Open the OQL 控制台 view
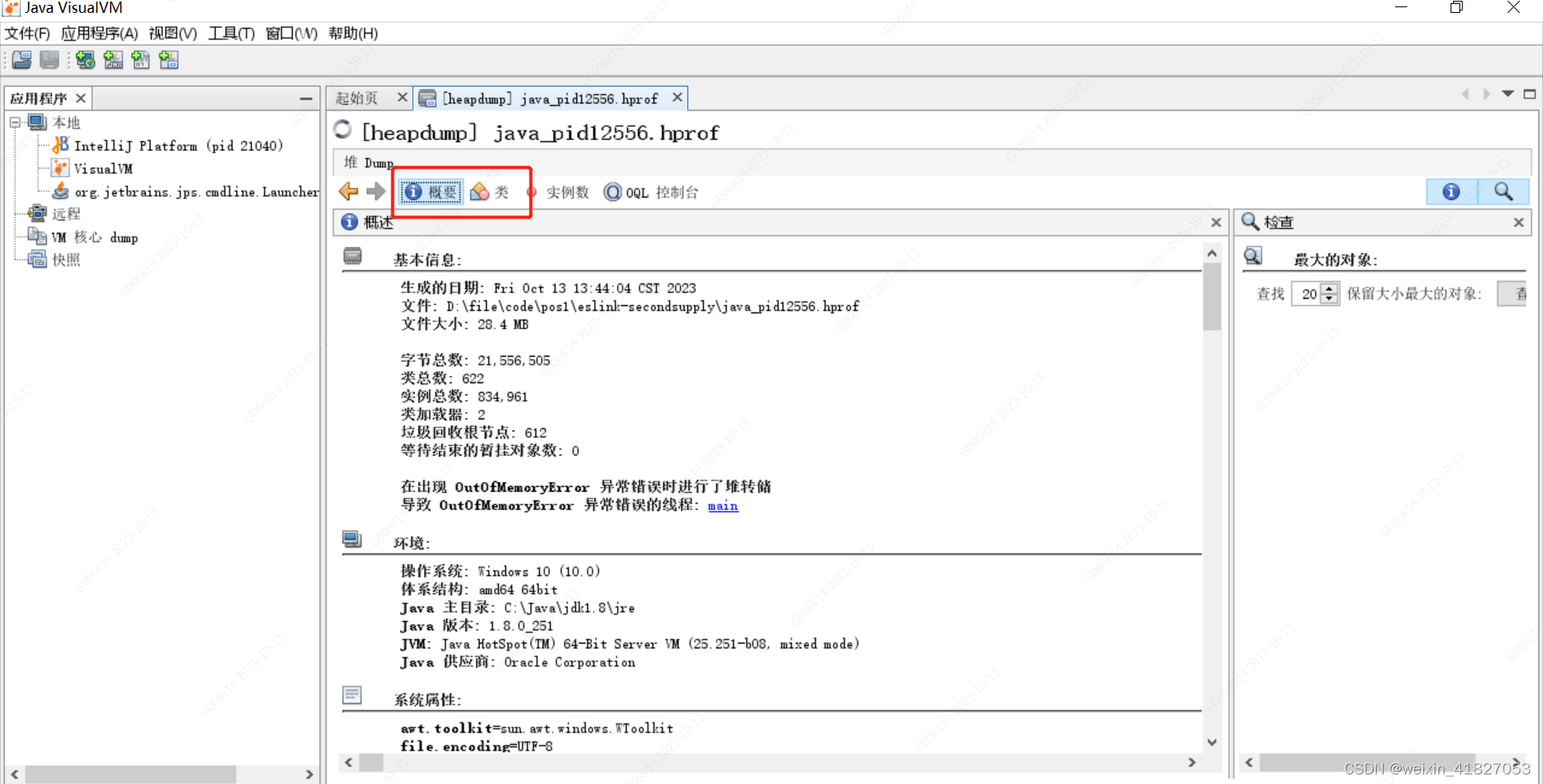1543x784 pixels. pos(651,192)
